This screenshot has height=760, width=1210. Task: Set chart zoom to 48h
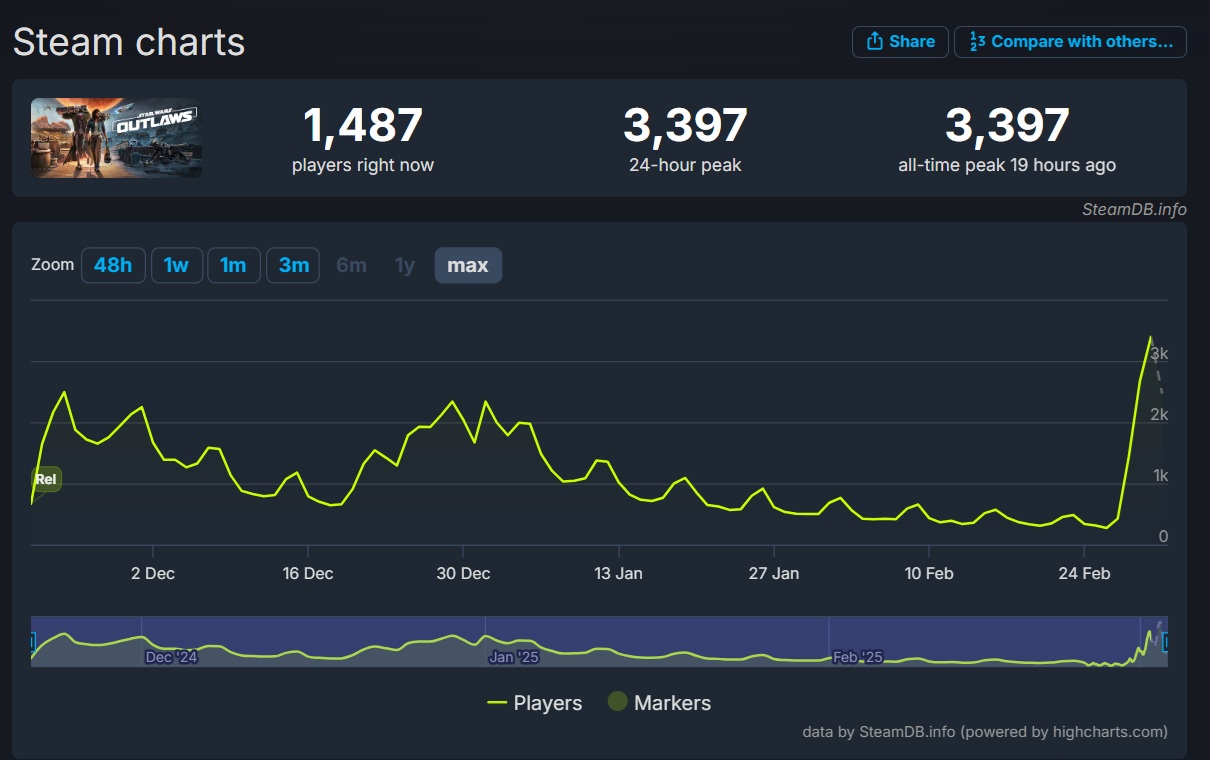112,265
